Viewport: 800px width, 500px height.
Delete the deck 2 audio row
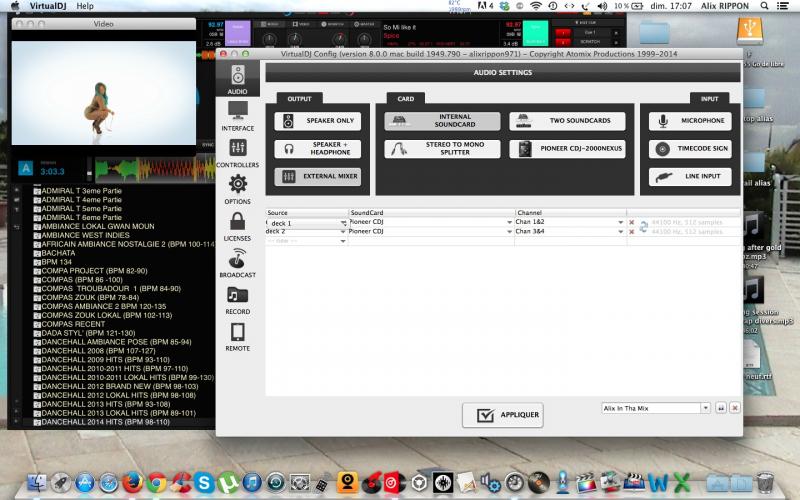pos(632,232)
